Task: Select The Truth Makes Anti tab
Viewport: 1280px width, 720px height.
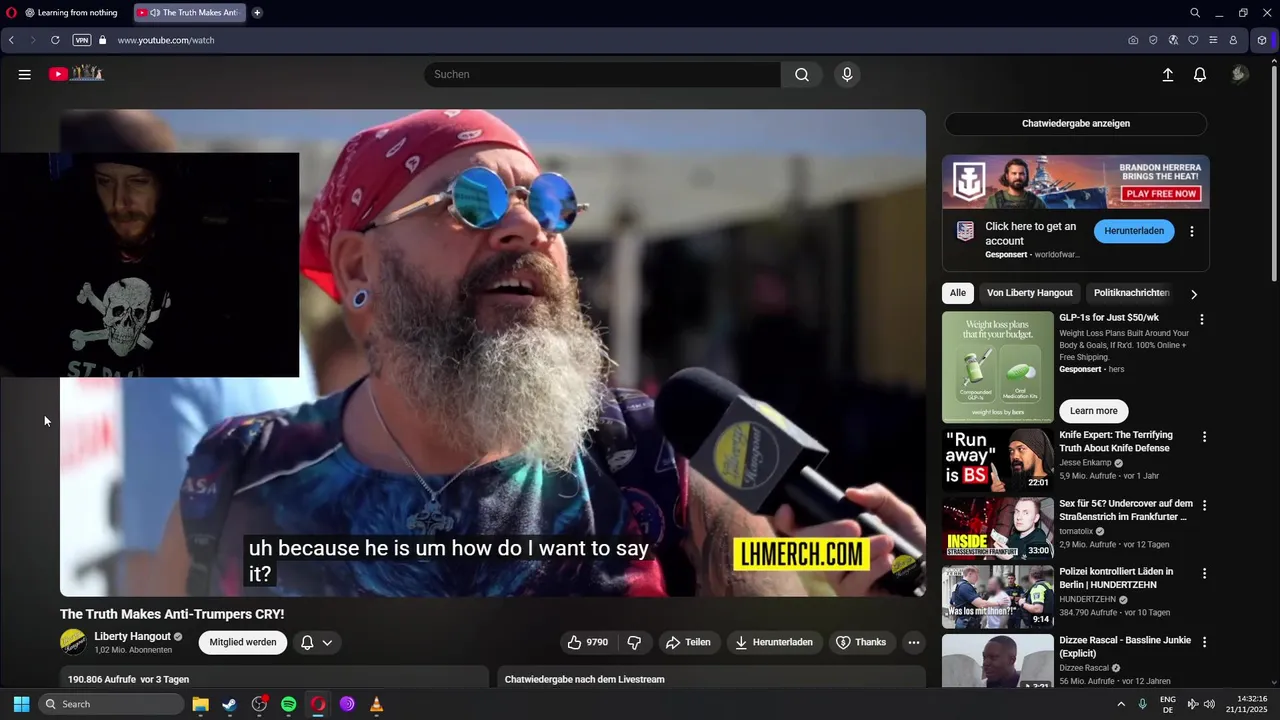Action: (x=190, y=13)
